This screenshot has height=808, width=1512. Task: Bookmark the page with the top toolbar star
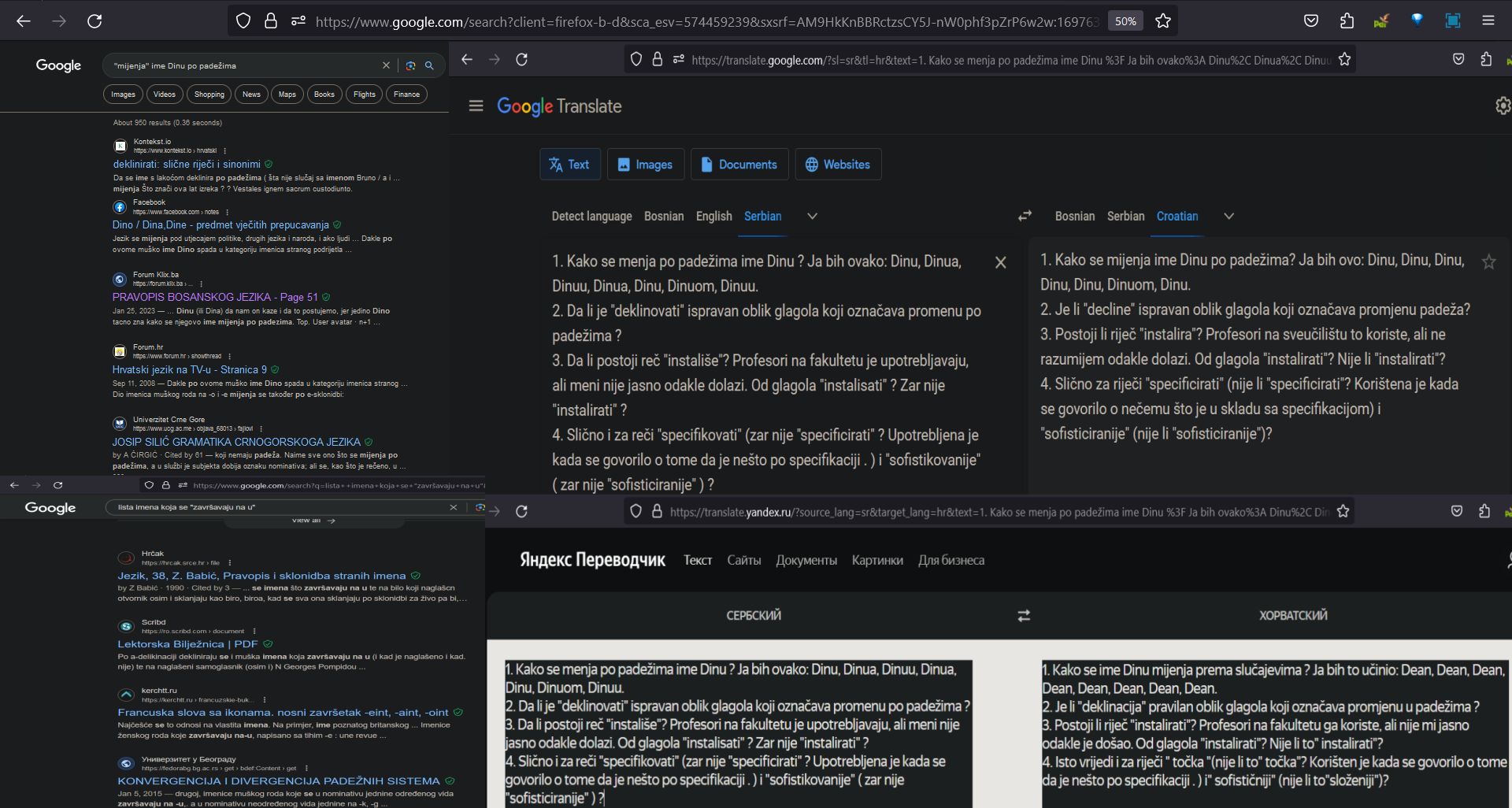click(1163, 21)
